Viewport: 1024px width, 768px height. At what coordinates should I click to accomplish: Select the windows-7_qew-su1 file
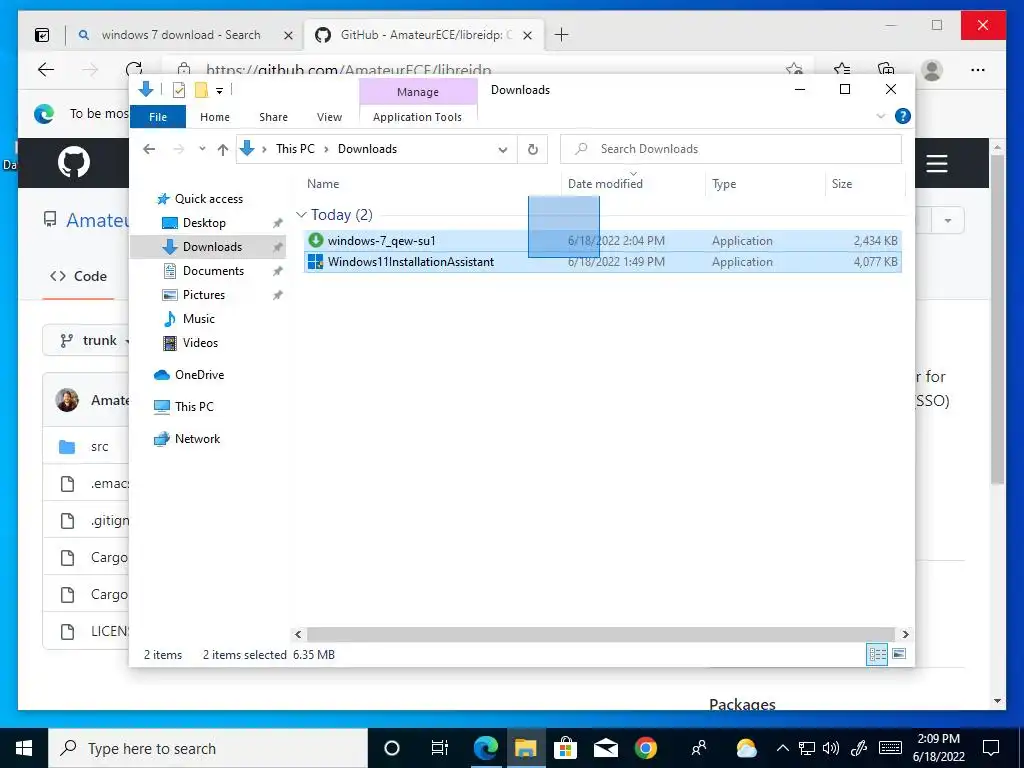(x=602, y=241)
